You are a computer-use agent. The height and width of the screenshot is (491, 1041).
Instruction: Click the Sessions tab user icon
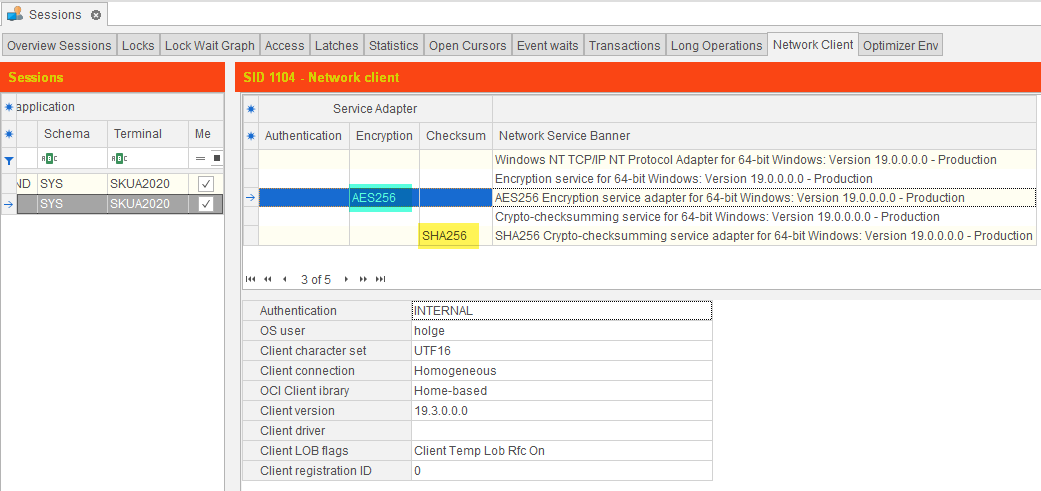[15, 14]
